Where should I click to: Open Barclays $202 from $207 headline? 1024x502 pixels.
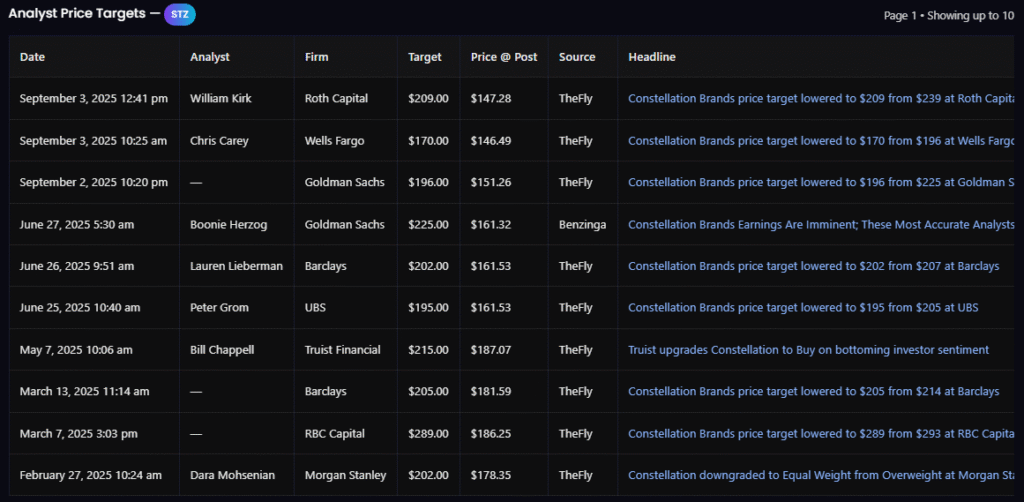coord(813,267)
